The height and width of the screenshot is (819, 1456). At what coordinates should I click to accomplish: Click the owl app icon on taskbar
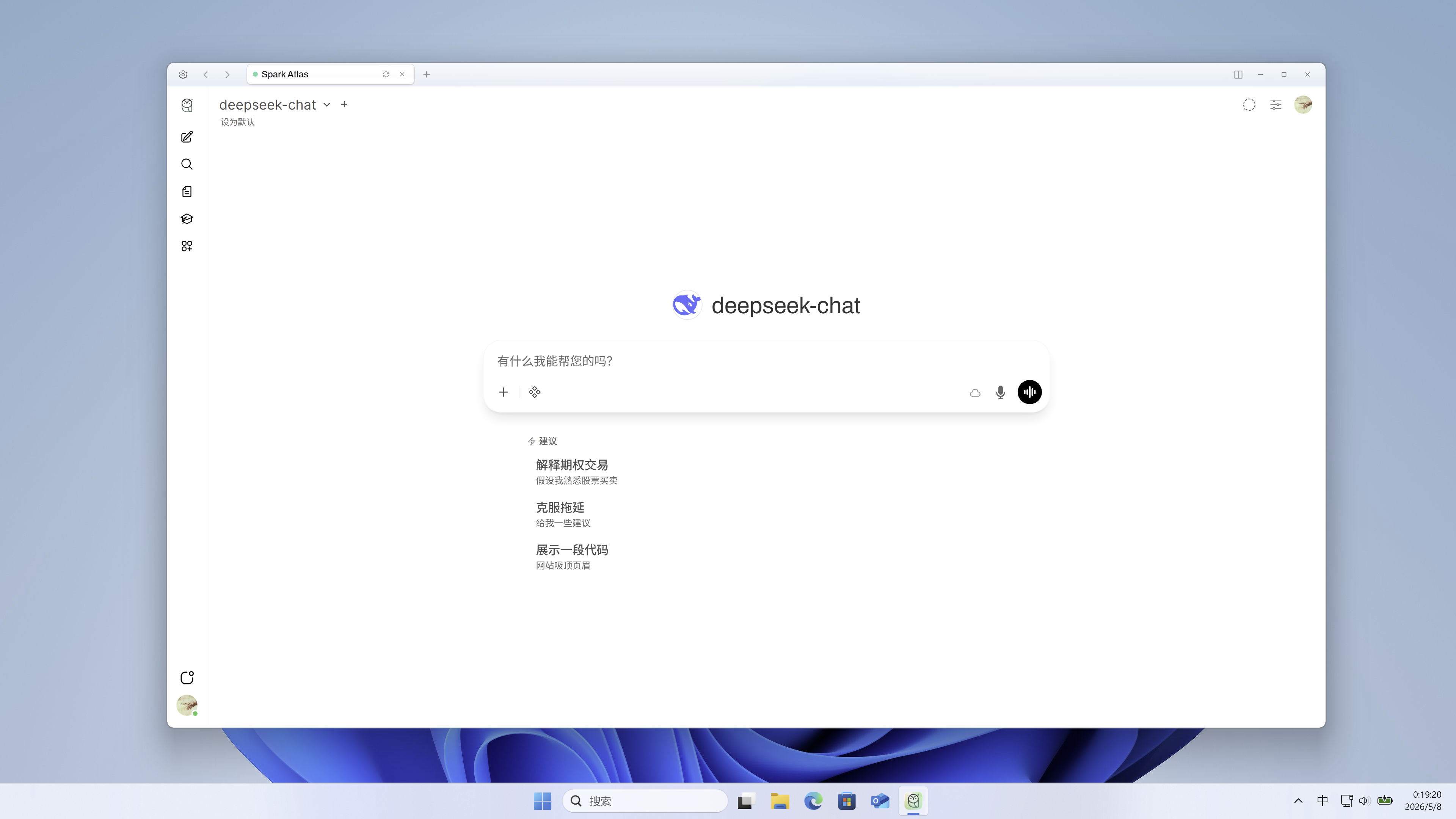[913, 801]
